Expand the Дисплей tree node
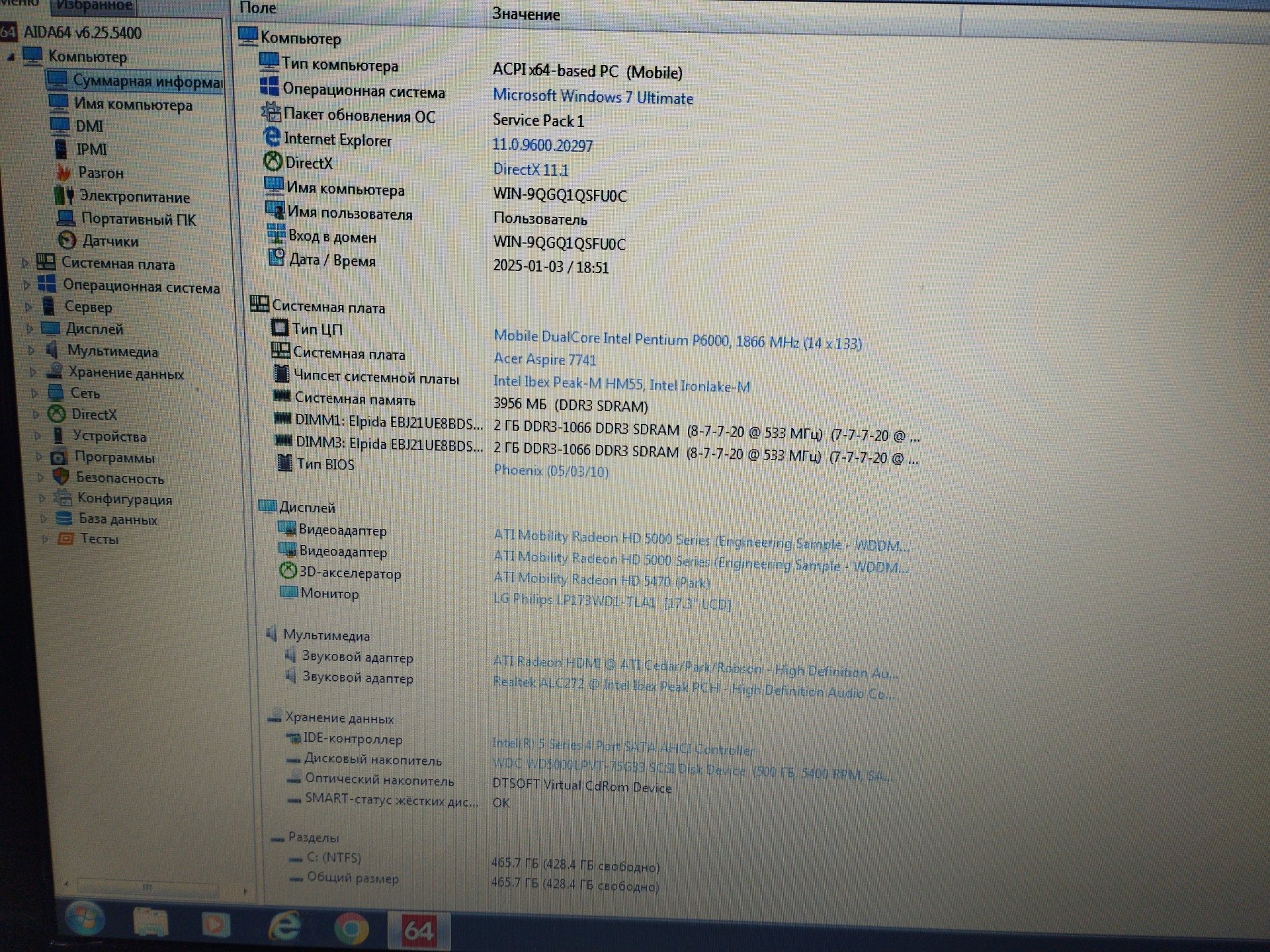1270x952 pixels. (x=29, y=329)
